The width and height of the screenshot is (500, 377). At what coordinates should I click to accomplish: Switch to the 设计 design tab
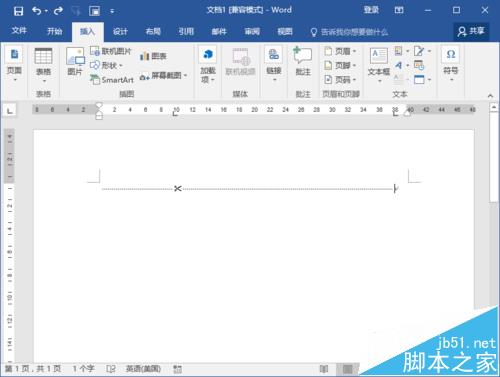click(120, 31)
